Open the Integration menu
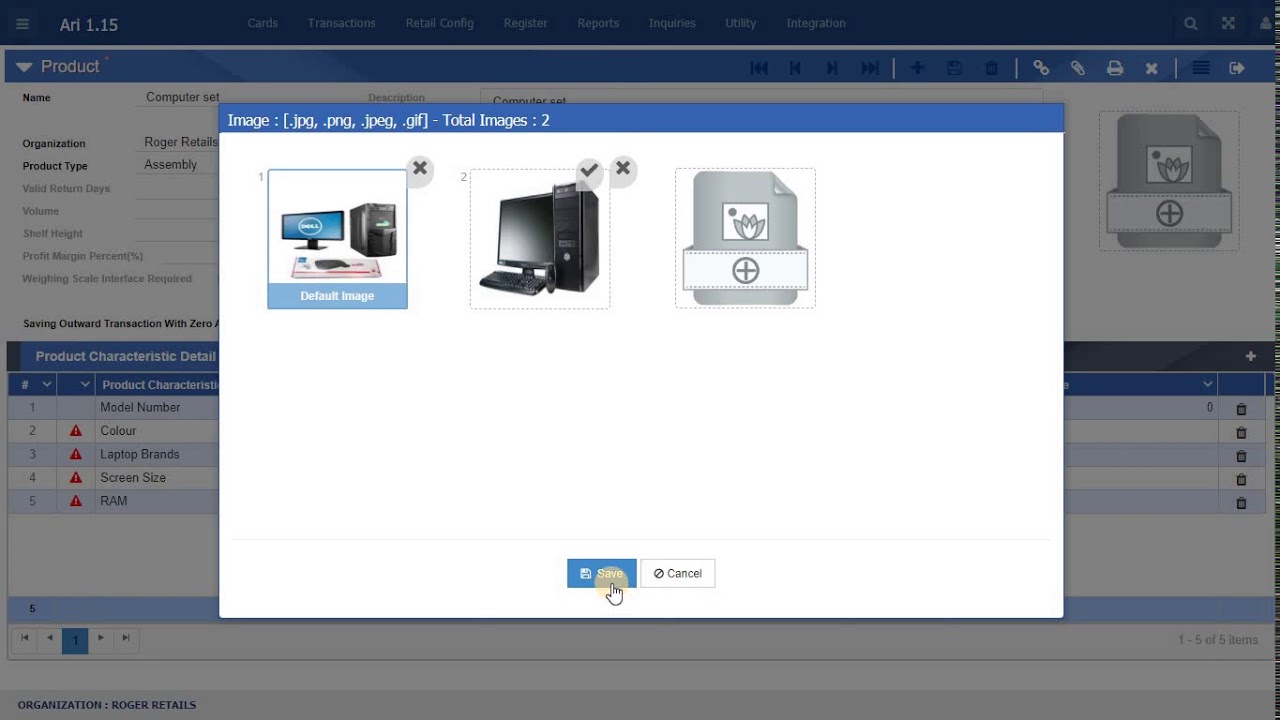This screenshot has height=720, width=1280. point(816,23)
